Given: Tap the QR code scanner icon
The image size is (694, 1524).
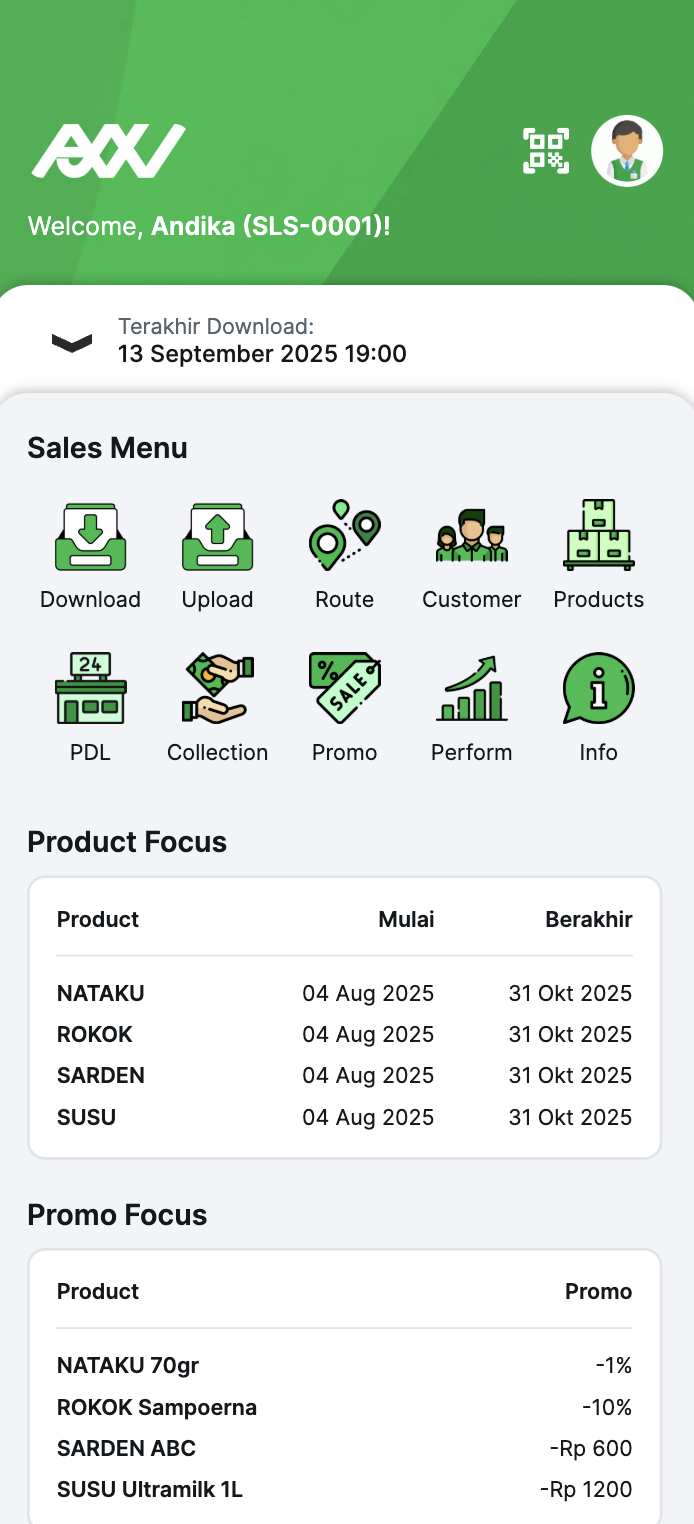Looking at the screenshot, I should point(546,151).
